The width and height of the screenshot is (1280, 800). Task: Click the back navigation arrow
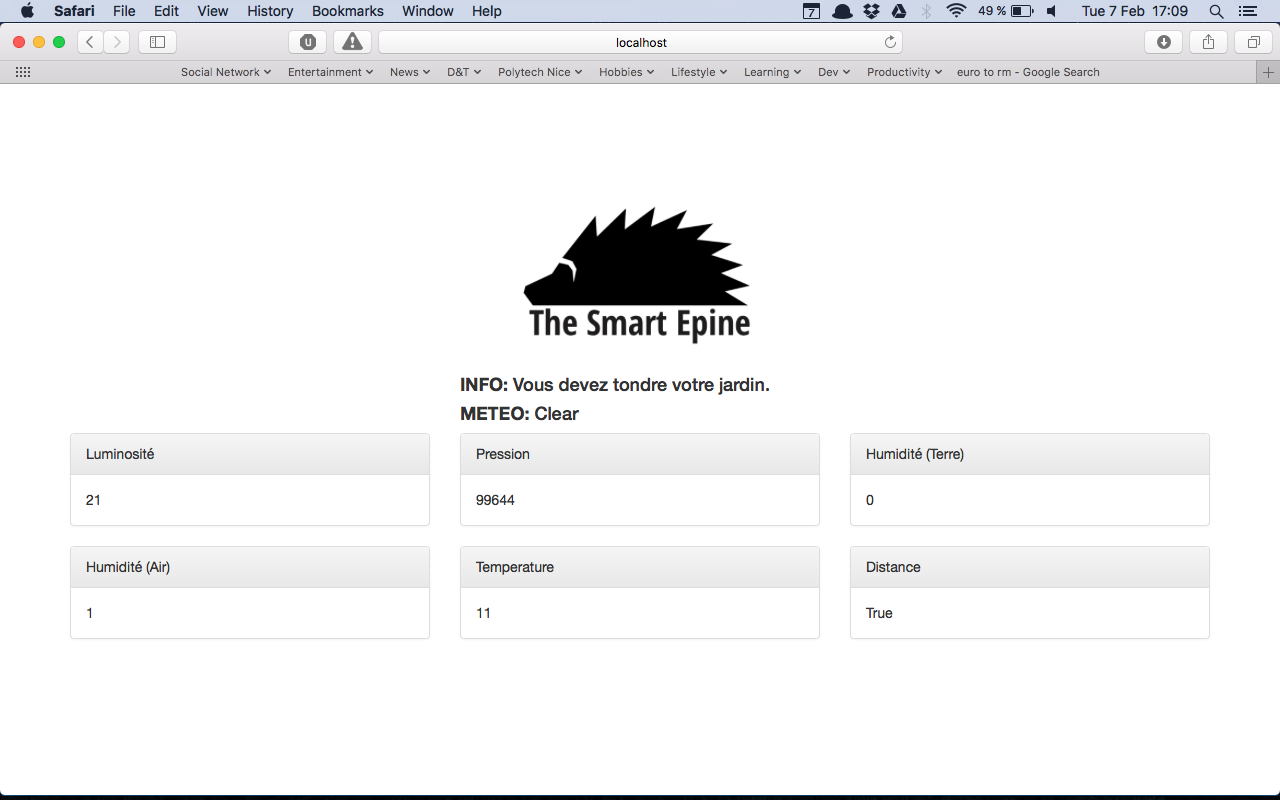pyautogui.click(x=89, y=41)
